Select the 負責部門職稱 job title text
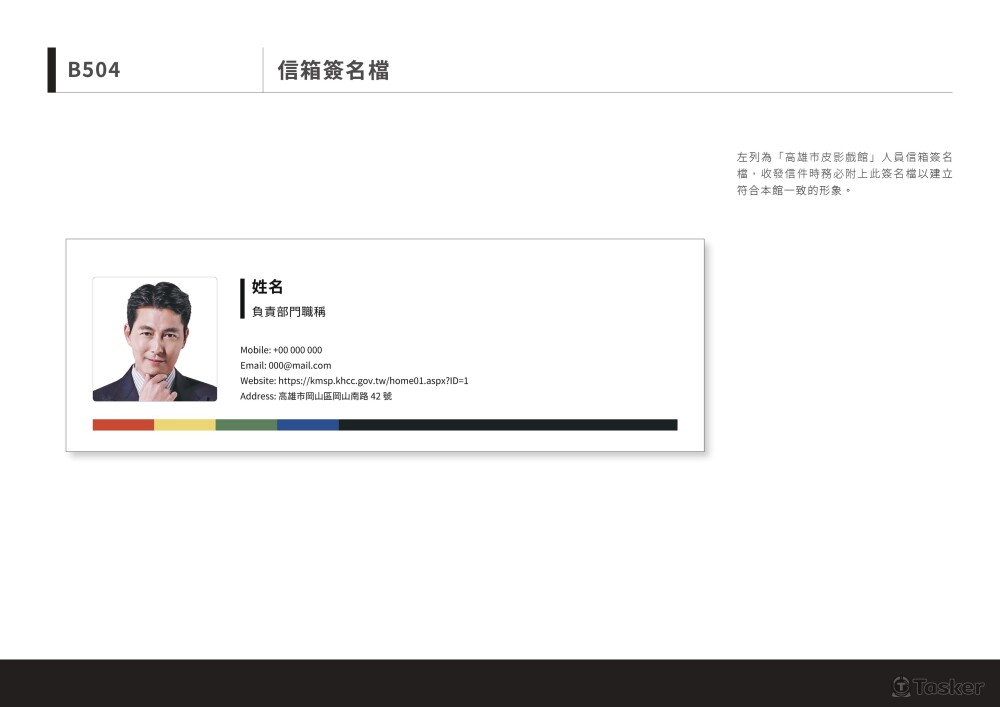The width and height of the screenshot is (1000, 707). pos(288,312)
